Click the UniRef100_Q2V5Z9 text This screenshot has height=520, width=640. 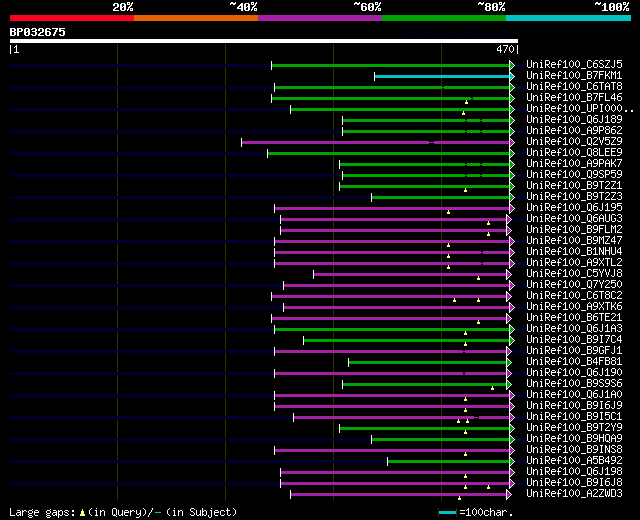574,142
